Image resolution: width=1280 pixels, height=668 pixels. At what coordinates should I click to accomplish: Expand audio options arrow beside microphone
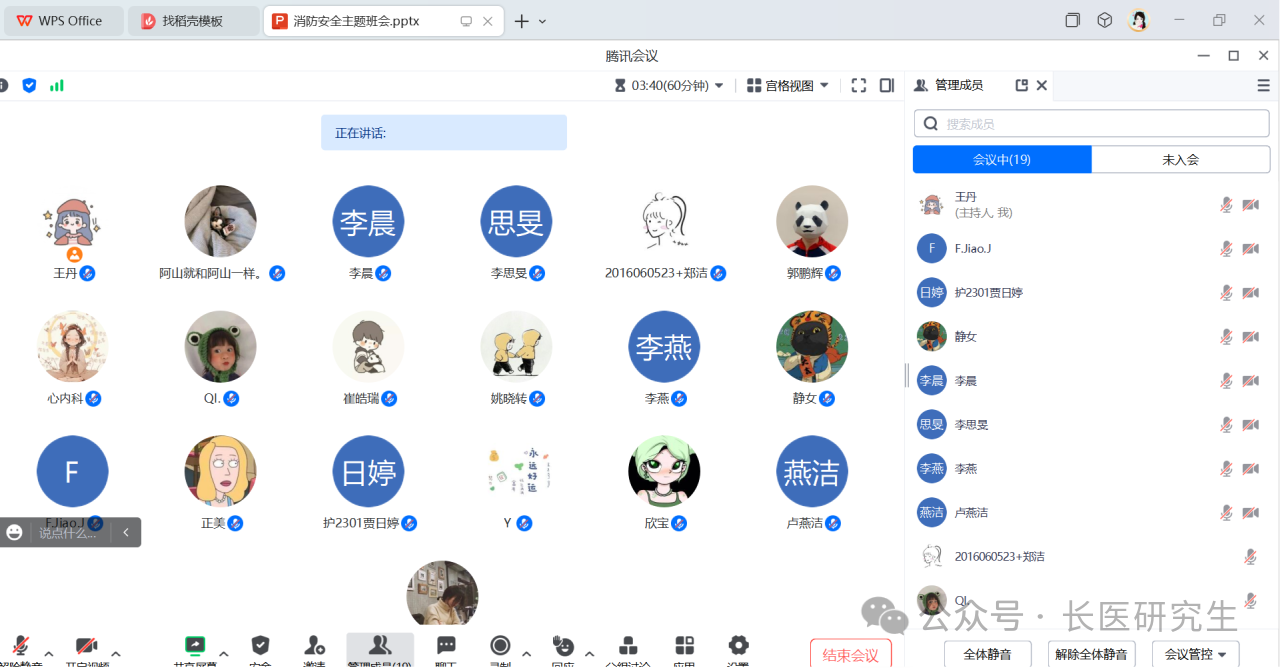(x=49, y=653)
